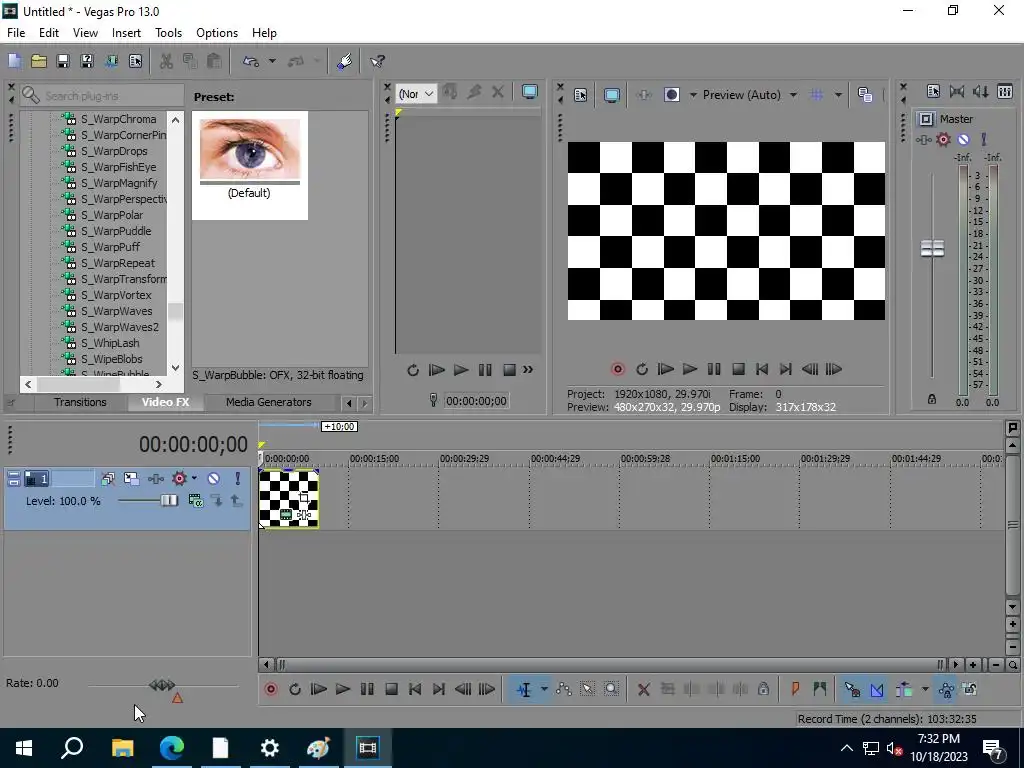Open the split screen view dropdown arrow
The width and height of the screenshot is (1024, 768).
(x=693, y=95)
